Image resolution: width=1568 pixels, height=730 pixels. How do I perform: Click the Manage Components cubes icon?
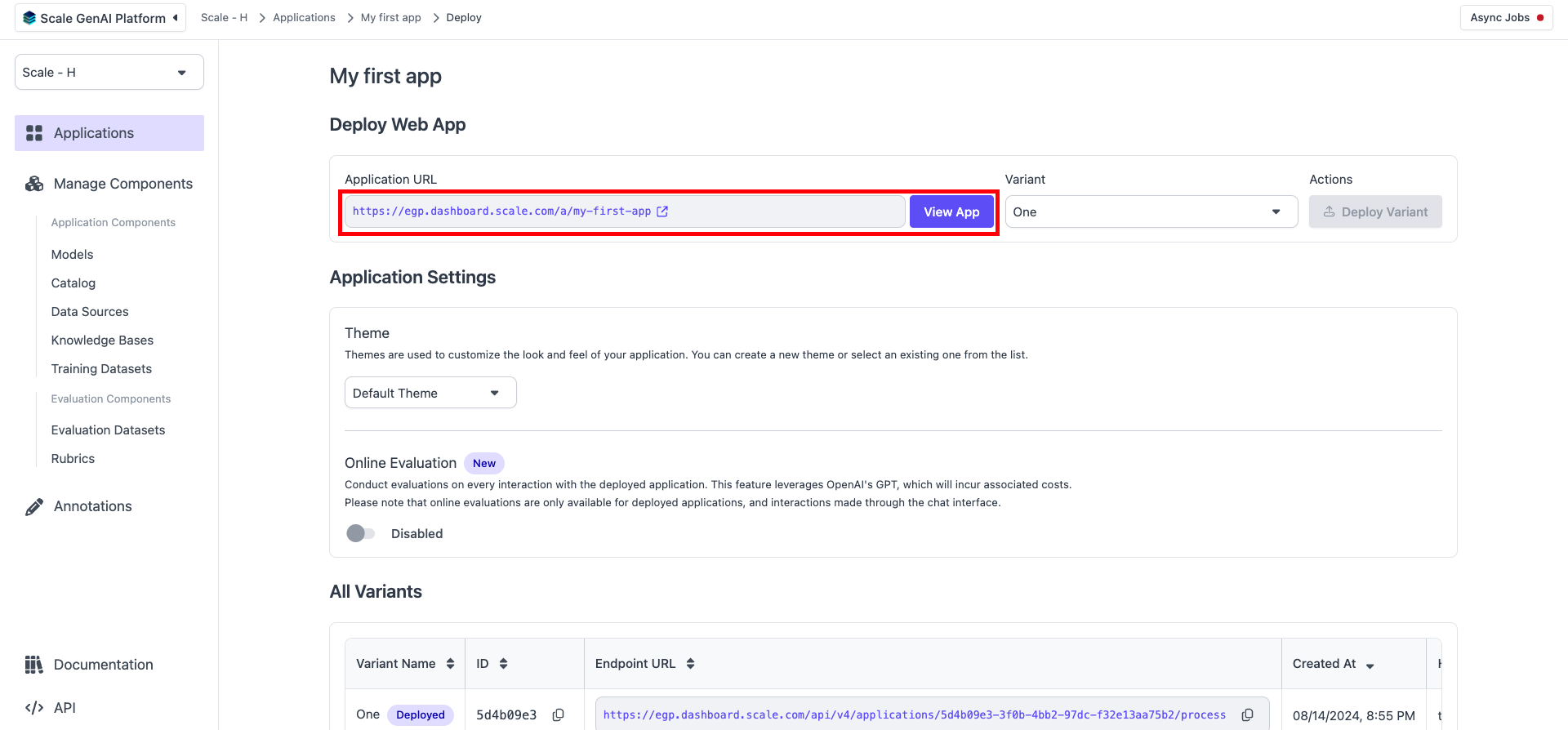coord(34,184)
